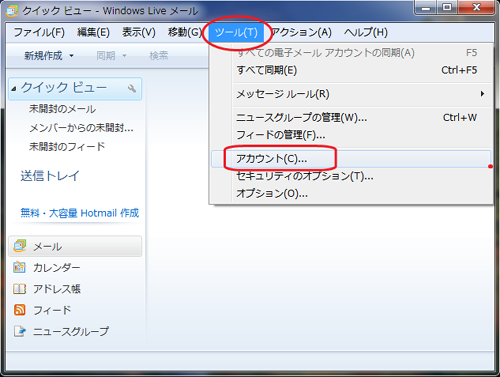Click the Windows Live Mail title bar icon
500x377 pixels.
coord(12,11)
